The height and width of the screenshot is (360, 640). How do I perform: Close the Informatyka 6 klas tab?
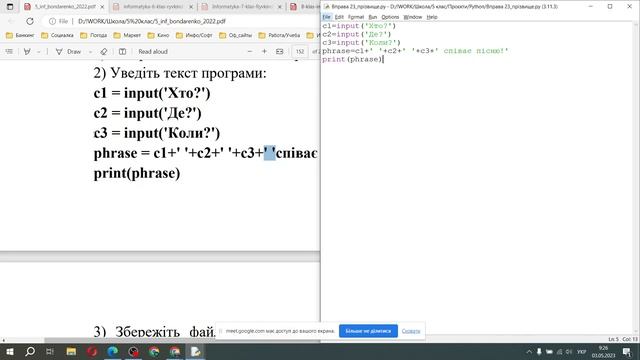coord(191,7)
